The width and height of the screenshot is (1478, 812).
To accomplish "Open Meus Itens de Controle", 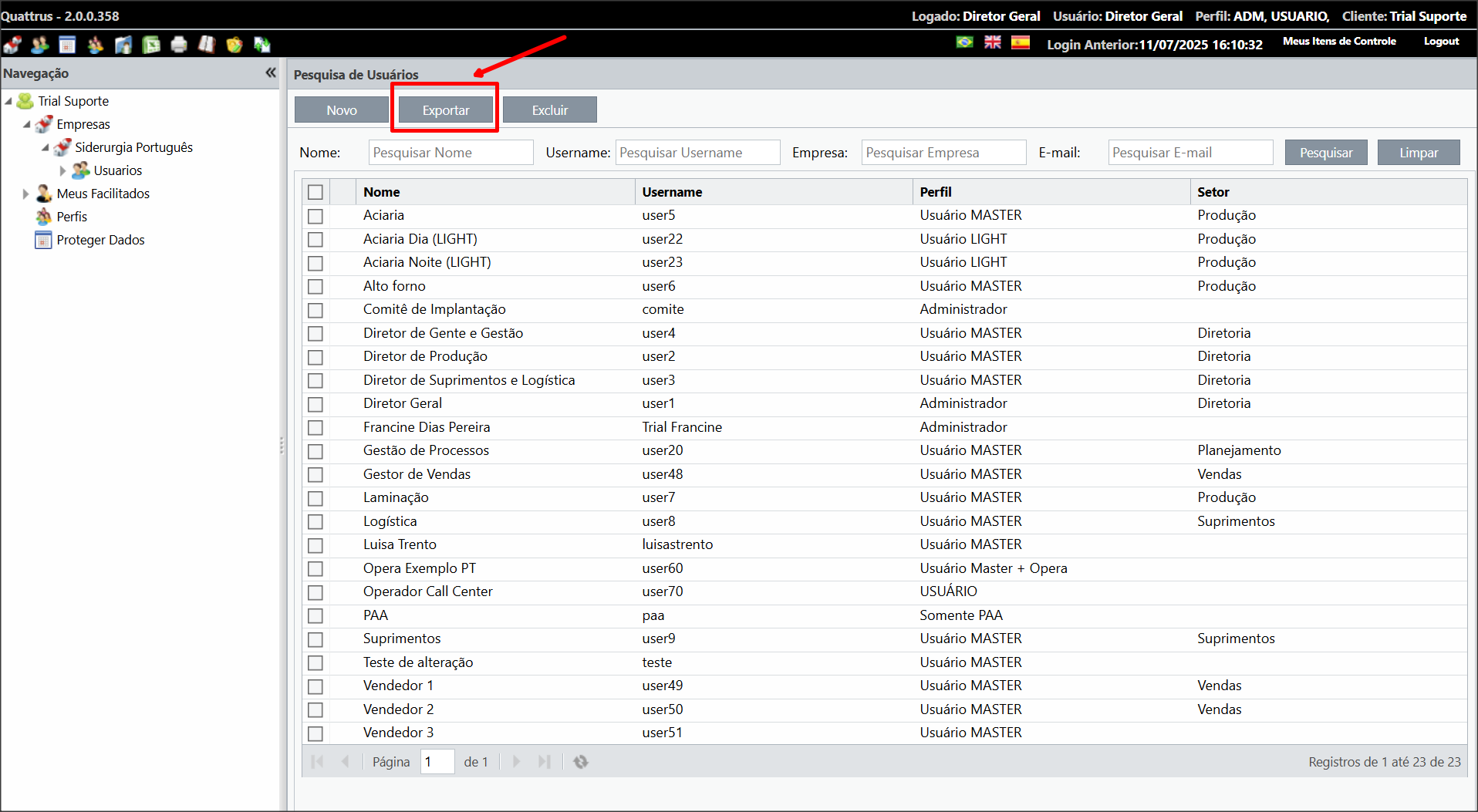I will (1339, 42).
